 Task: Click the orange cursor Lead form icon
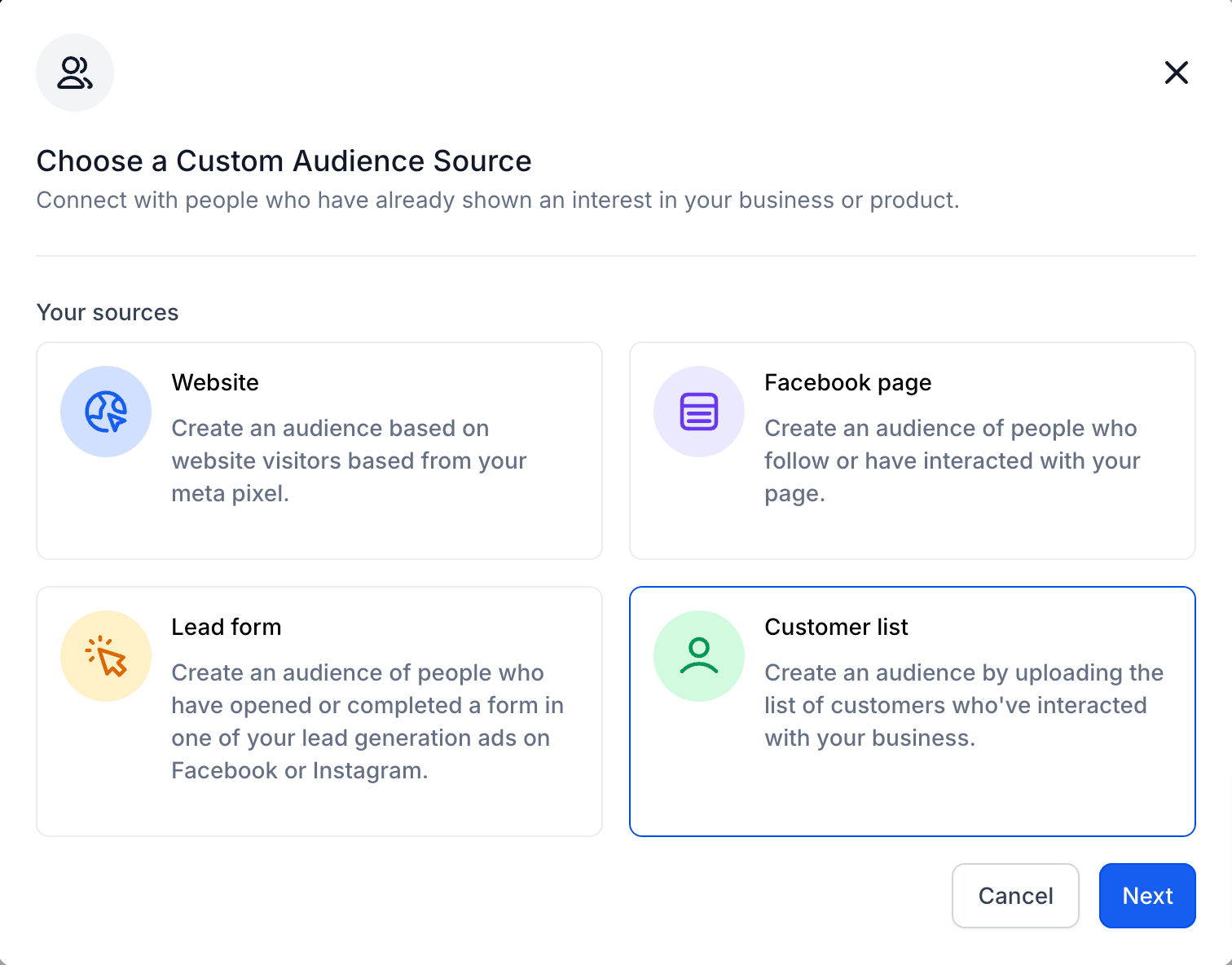tap(106, 656)
